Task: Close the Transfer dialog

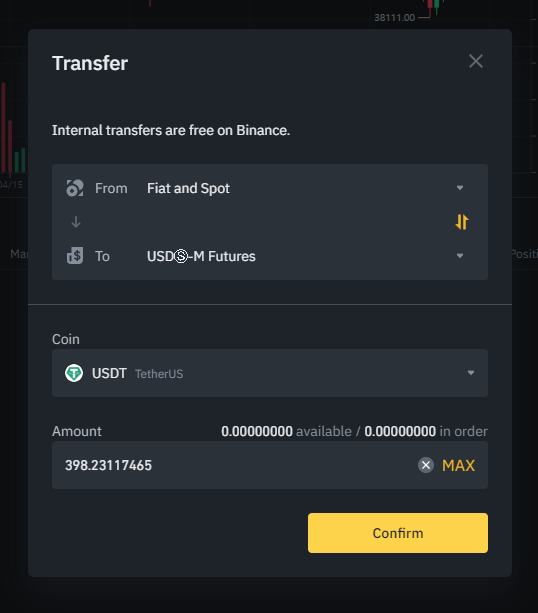Action: [476, 61]
